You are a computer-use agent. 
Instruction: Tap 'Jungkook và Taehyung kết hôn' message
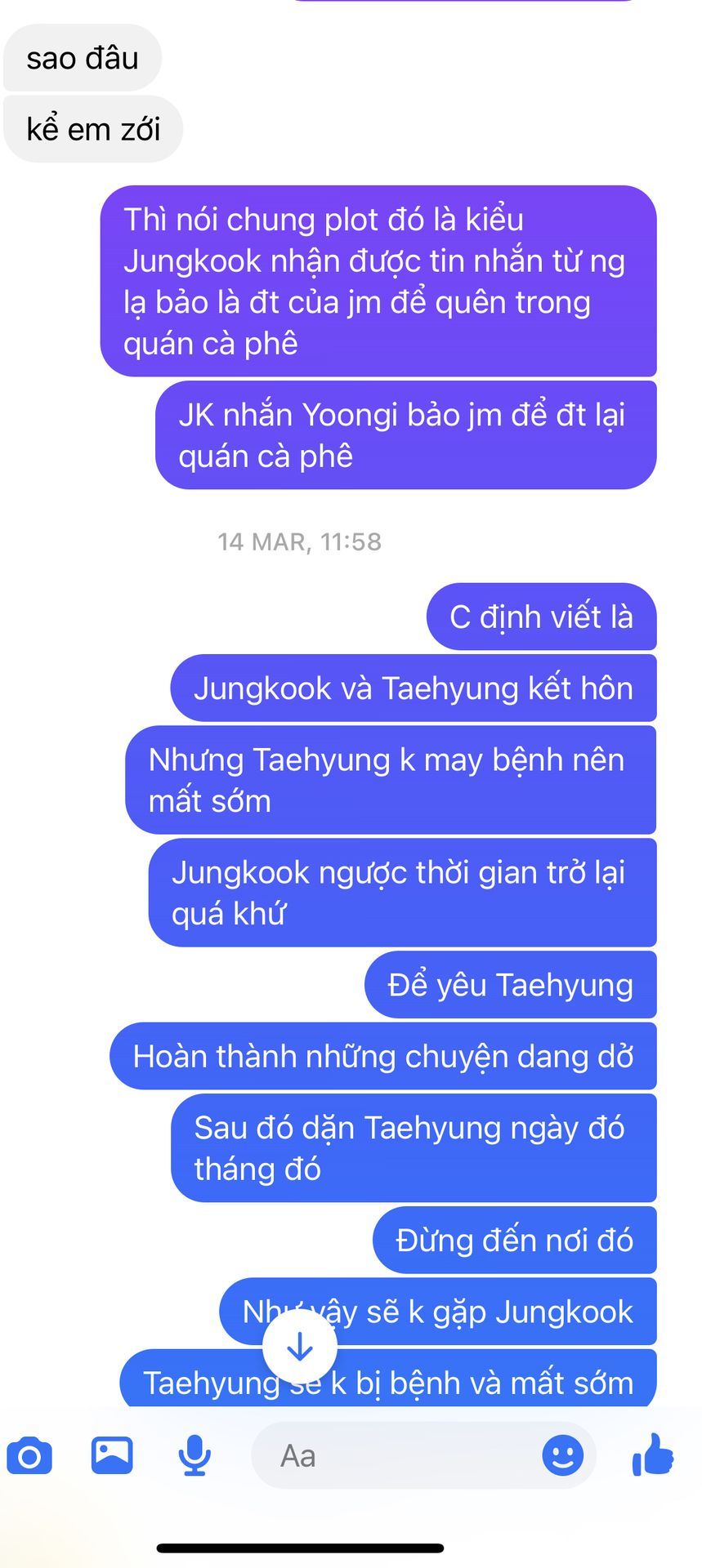click(414, 688)
